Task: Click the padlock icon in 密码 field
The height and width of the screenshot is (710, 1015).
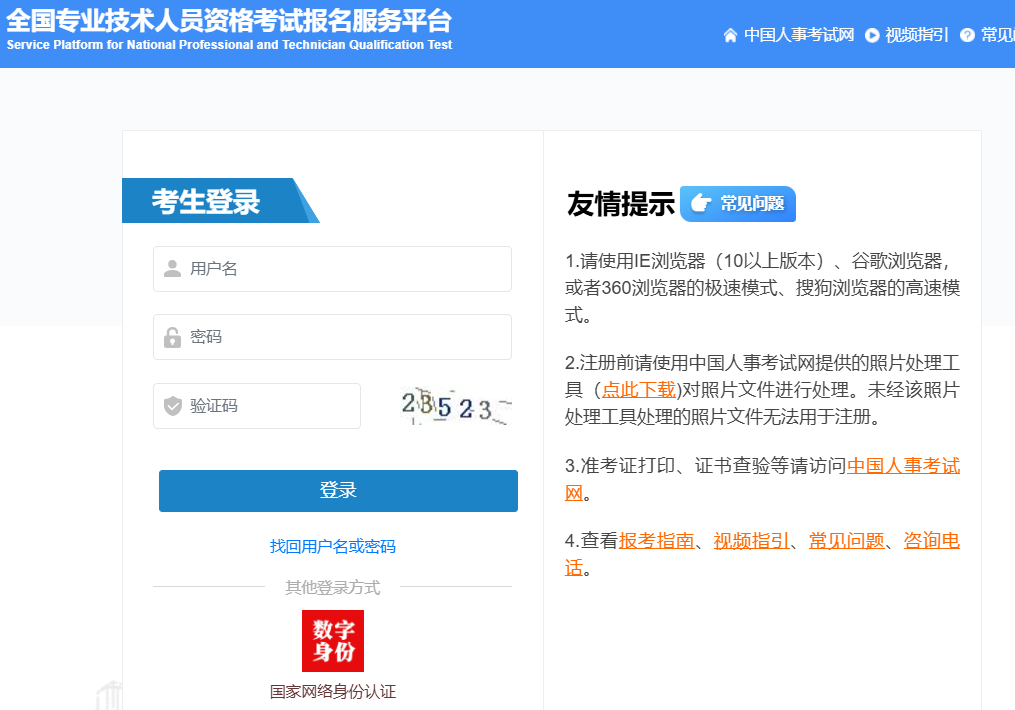Action: point(172,337)
